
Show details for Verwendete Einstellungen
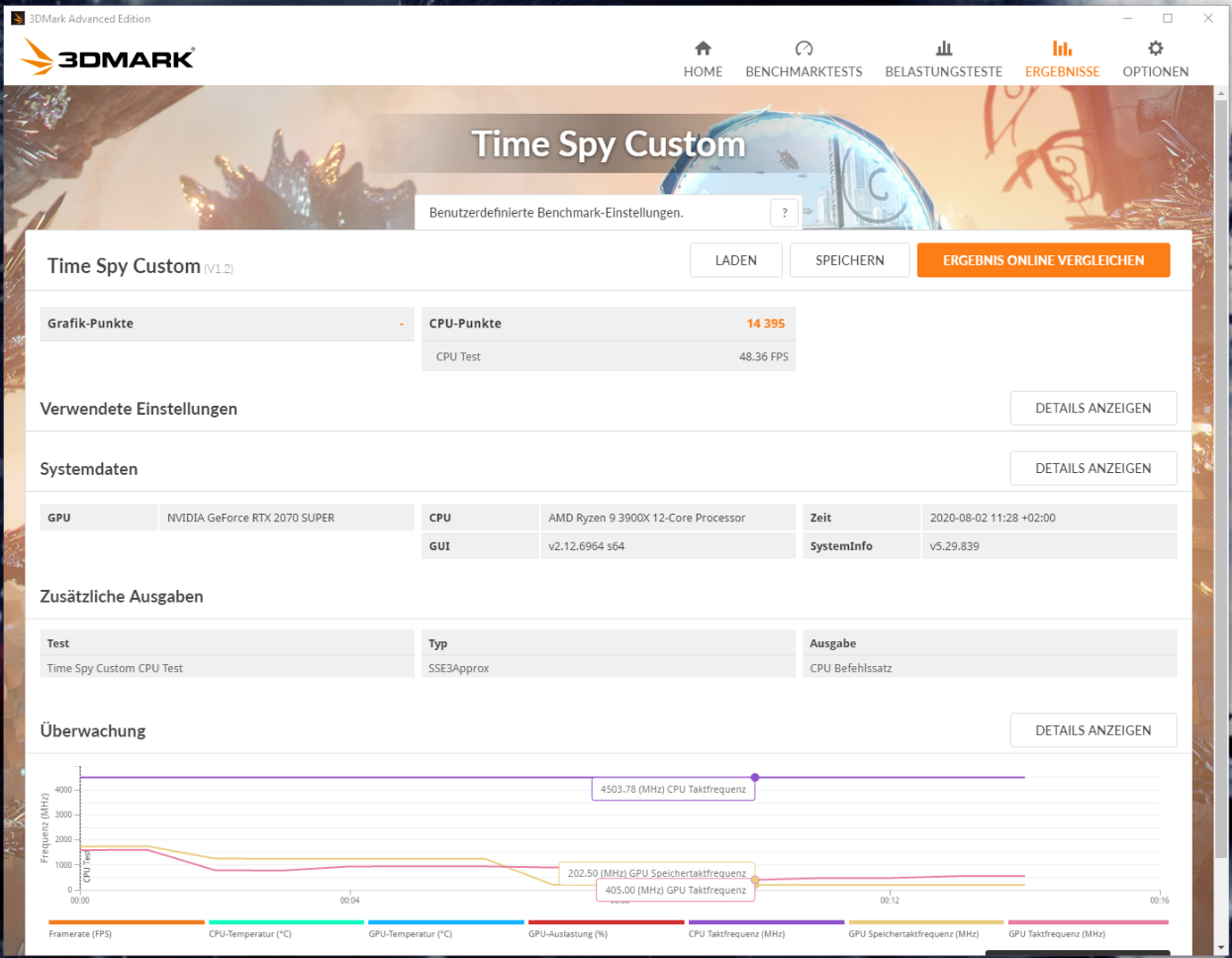coord(1093,408)
